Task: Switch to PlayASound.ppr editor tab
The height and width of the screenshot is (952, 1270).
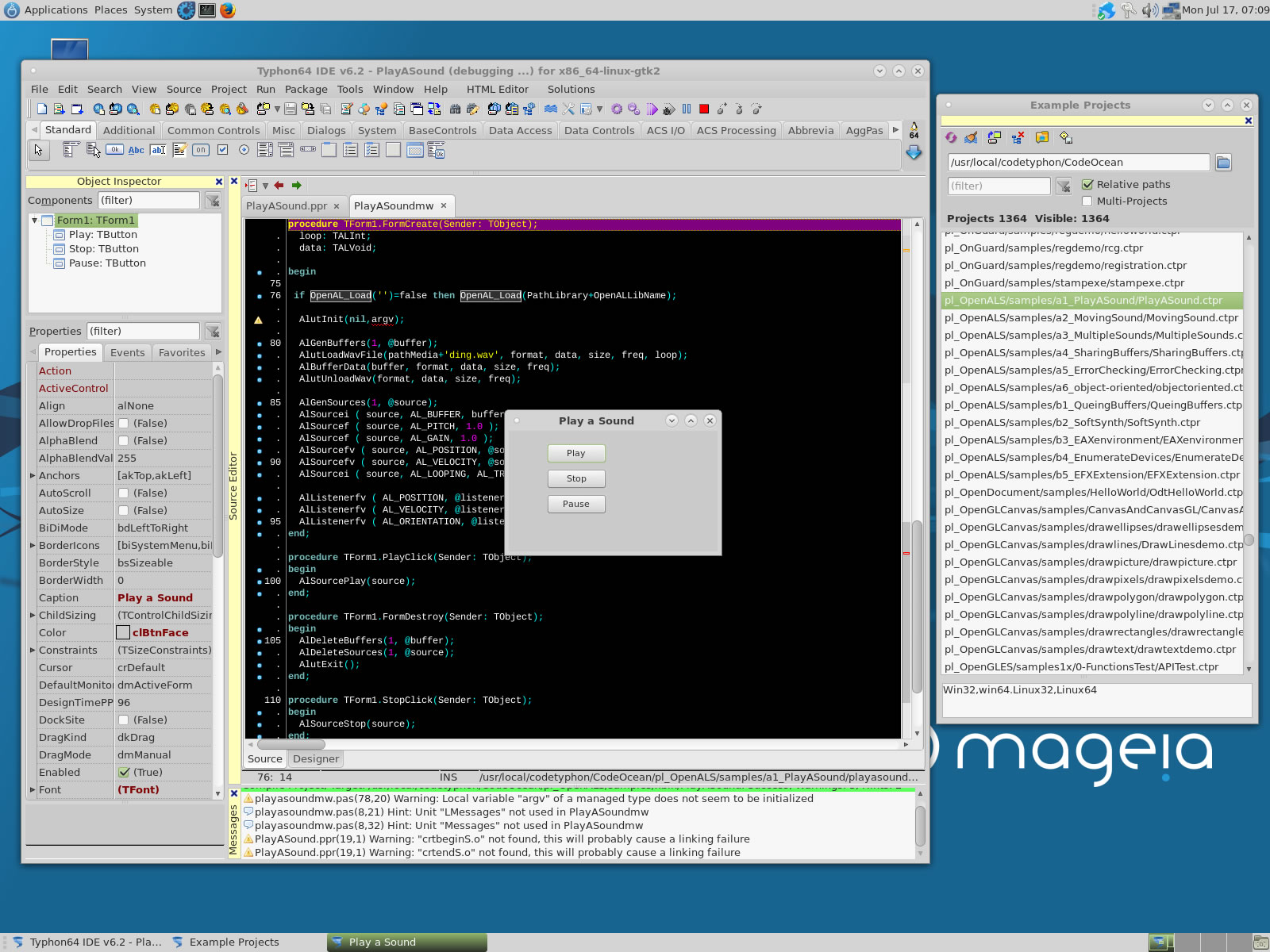Action: point(287,206)
